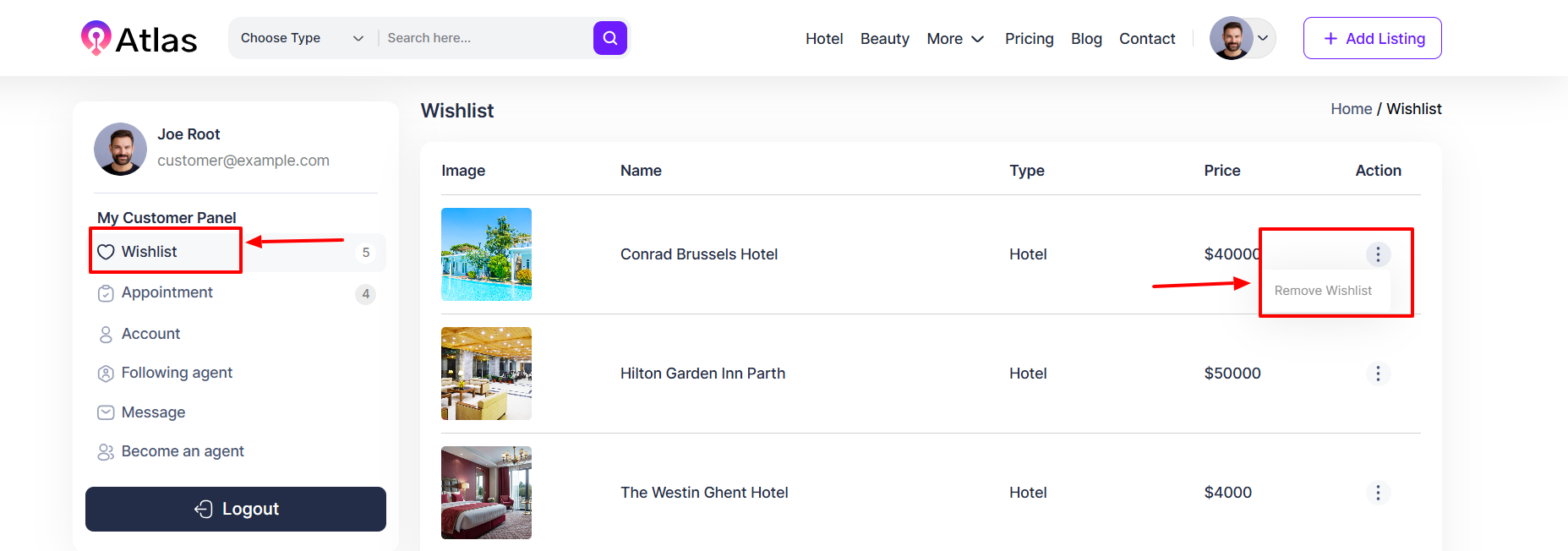Click the Wishlist heart icon in sidebar

click(106, 252)
